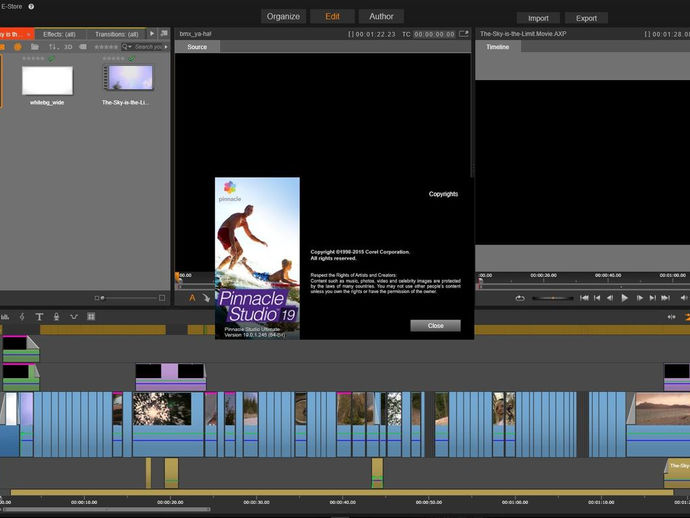Open the multi-camera grid icon in toolbar

coord(91,316)
